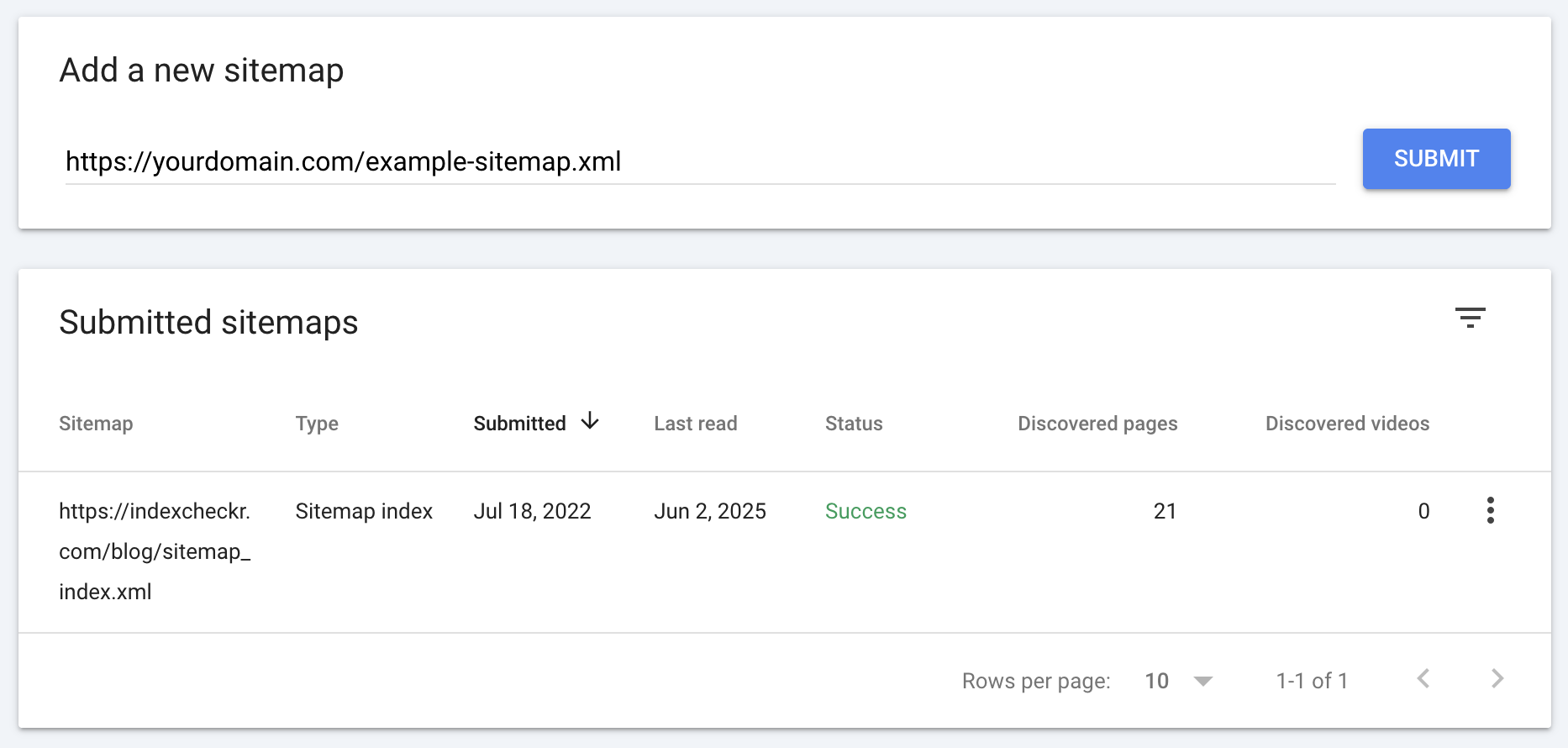The image size is (1568, 748).
Task: Open the filter icon for submitted sitemaps
Action: coord(1471,318)
